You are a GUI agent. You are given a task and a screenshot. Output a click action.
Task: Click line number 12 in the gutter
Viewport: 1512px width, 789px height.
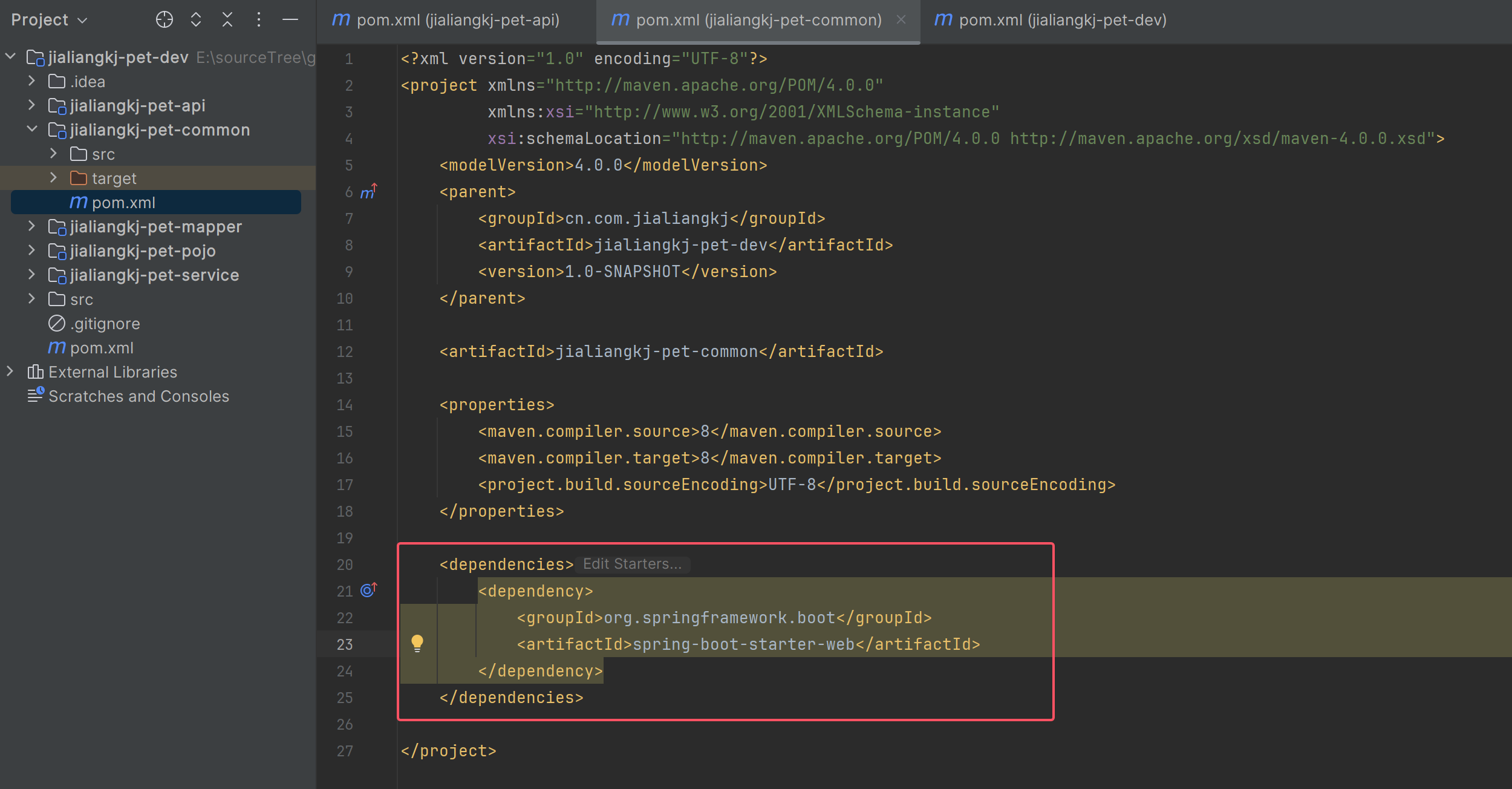point(345,352)
